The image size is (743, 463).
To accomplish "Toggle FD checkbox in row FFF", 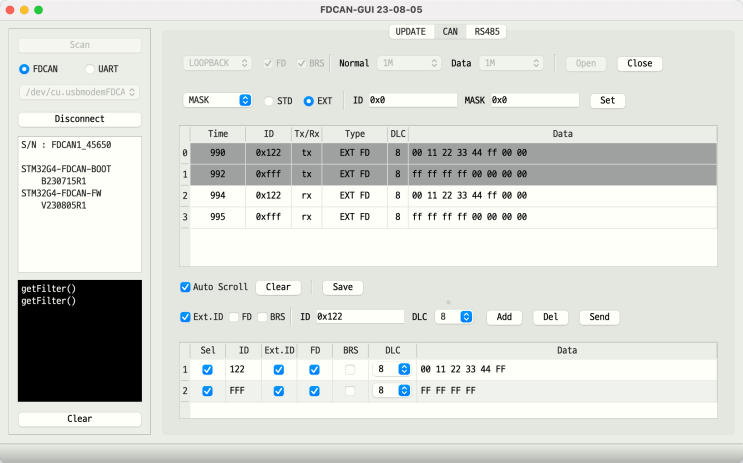I will point(315,391).
